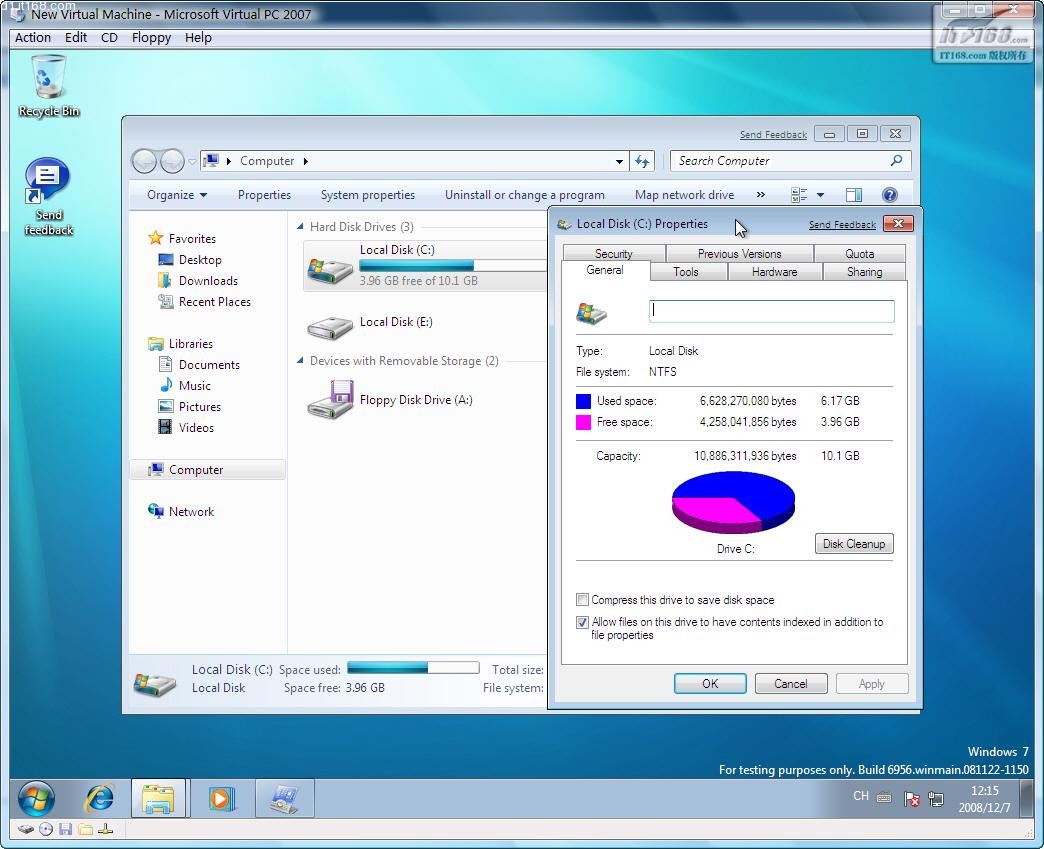Open recent pages dropdown near back button
The height and width of the screenshot is (849, 1044).
click(x=192, y=161)
